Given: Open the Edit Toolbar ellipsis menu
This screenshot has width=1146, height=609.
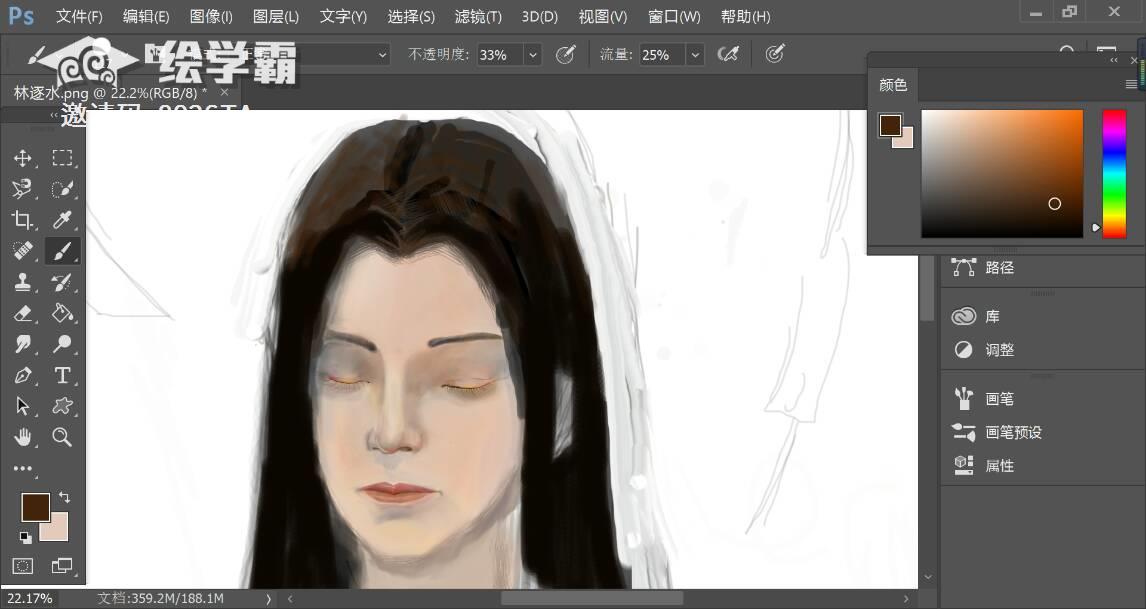Looking at the screenshot, I should pyautogui.click(x=23, y=469).
